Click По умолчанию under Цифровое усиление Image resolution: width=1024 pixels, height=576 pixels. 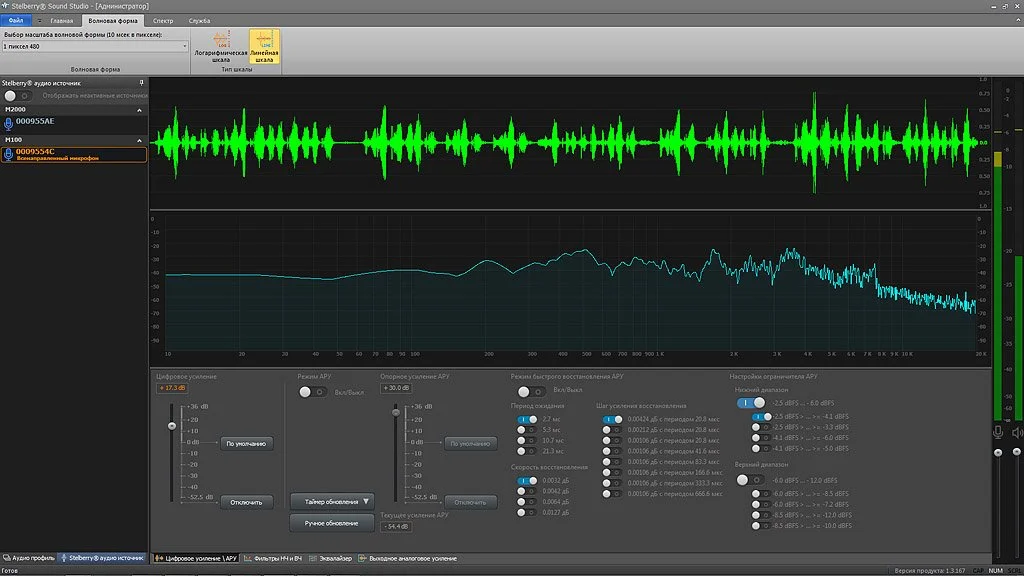[x=246, y=443]
